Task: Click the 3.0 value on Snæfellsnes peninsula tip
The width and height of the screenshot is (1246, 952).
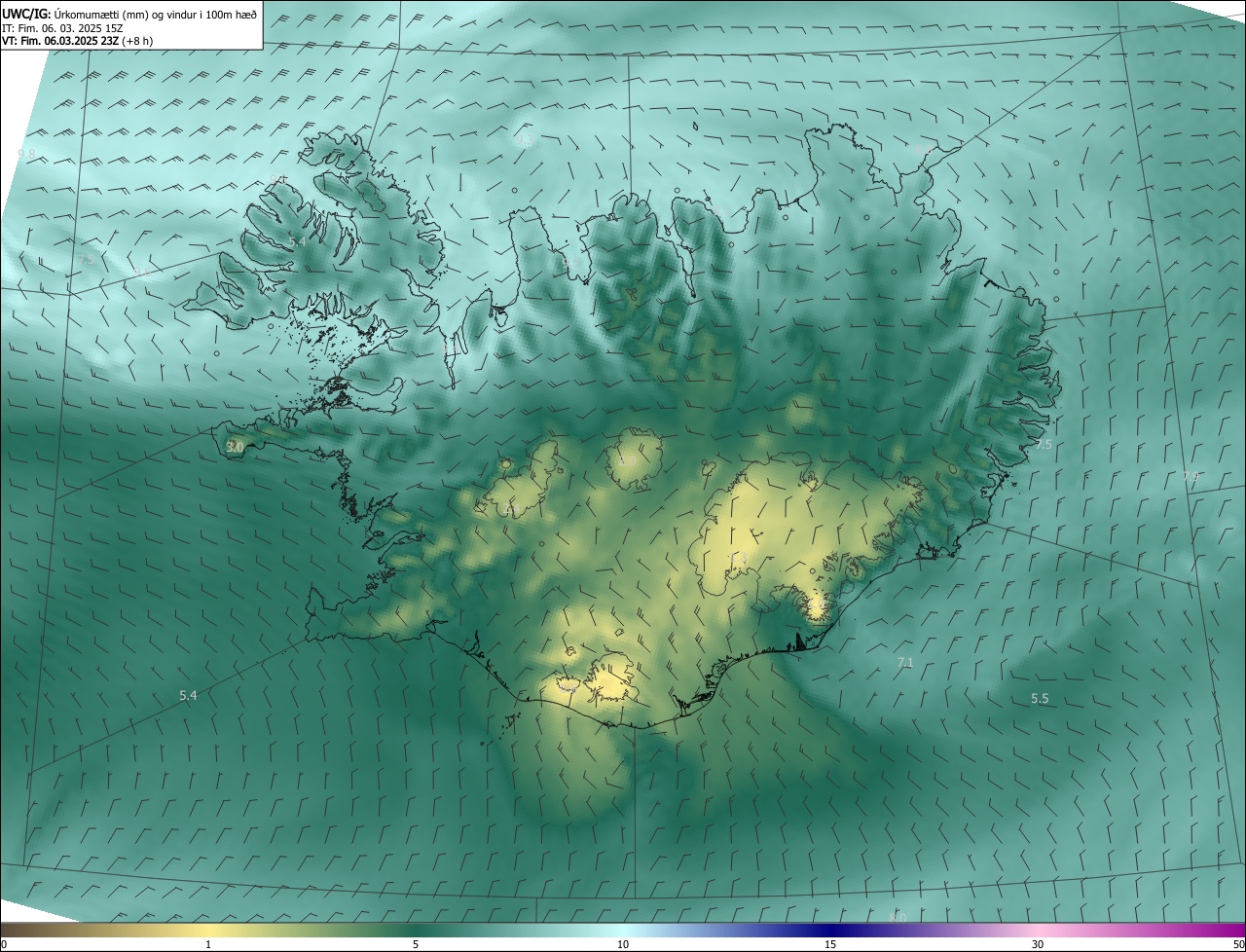Action: point(235,447)
